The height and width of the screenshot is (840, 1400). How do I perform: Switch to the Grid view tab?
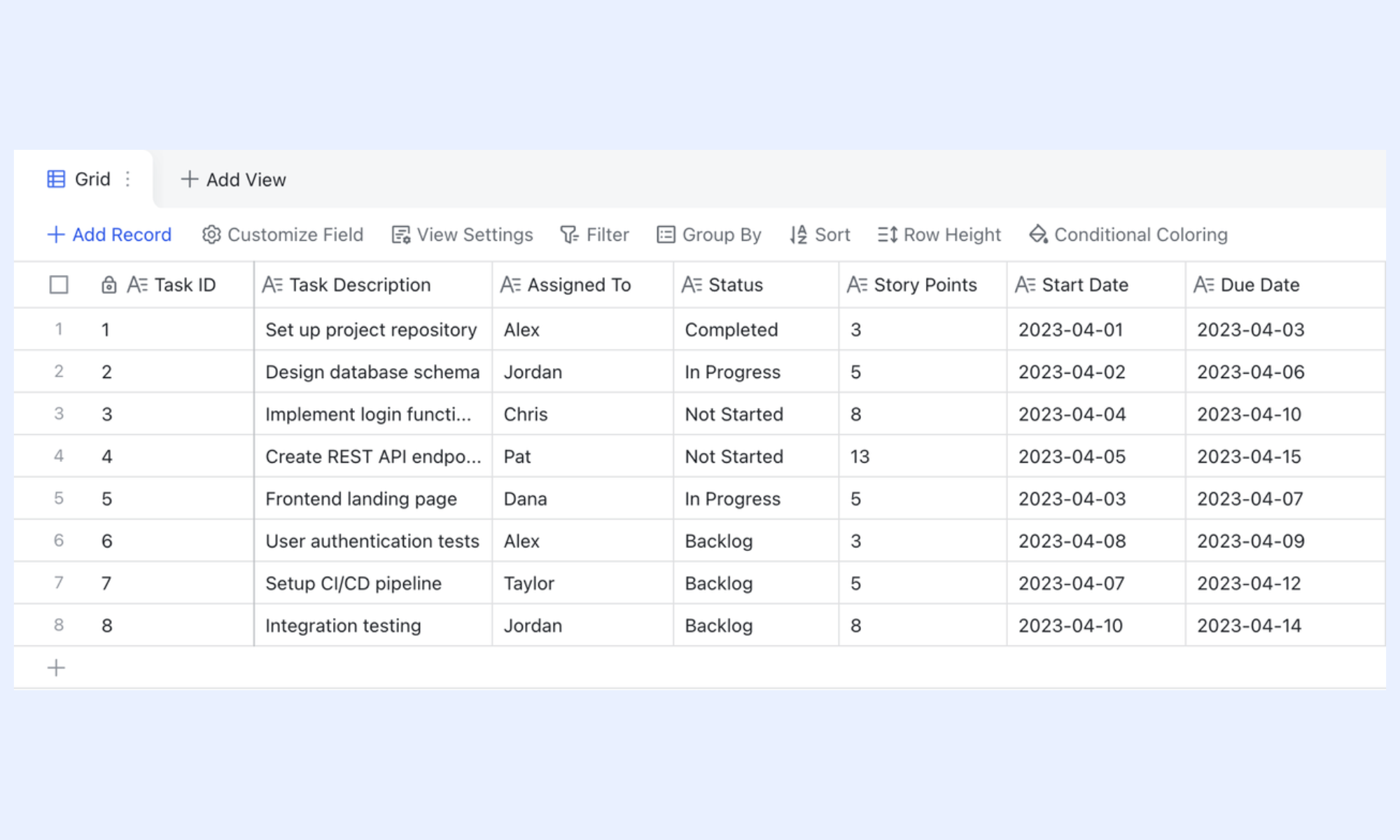tap(83, 179)
